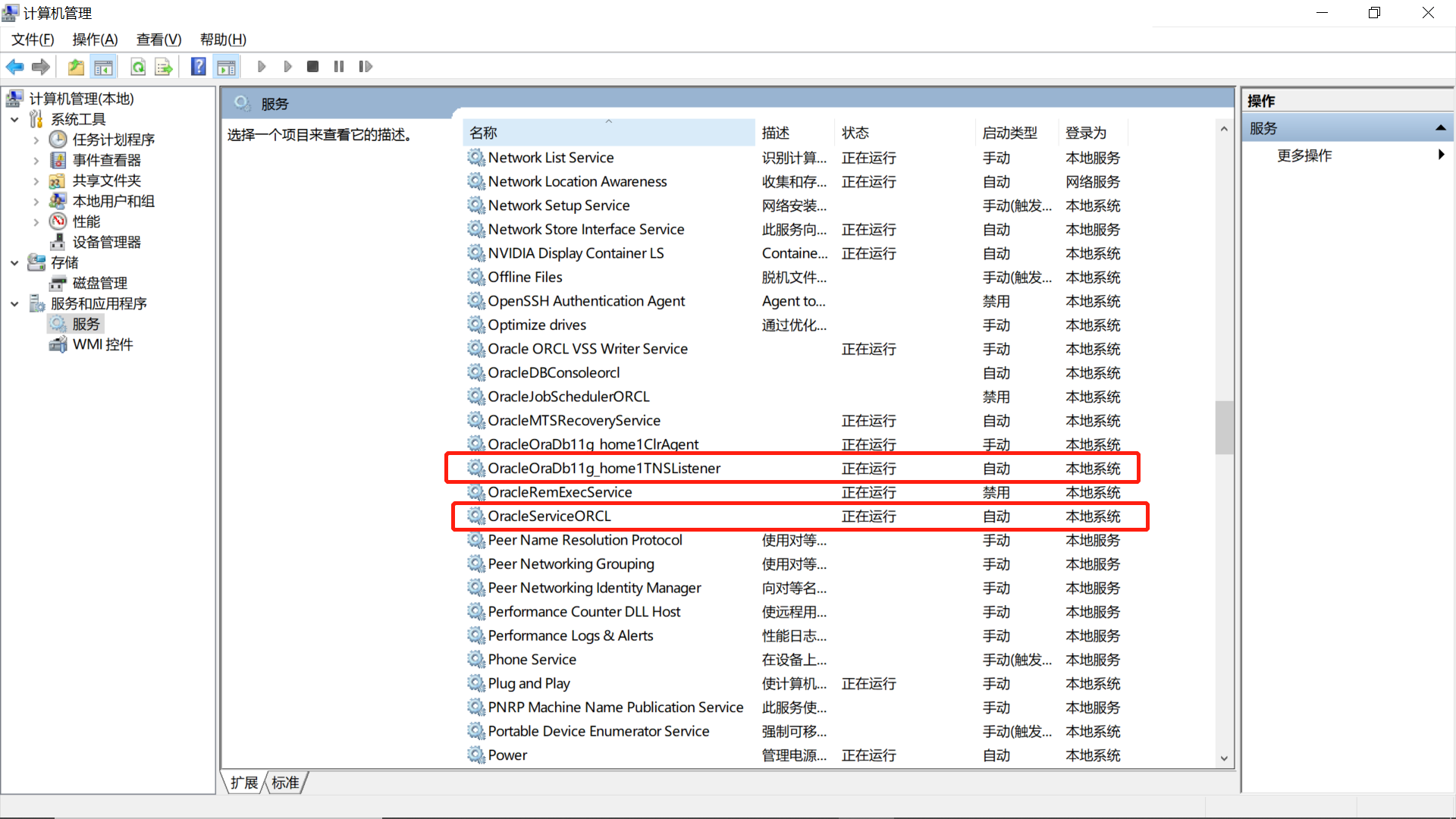Select 磁盘管理 in the tree
Viewport: 1456px width, 819px height.
[99, 283]
